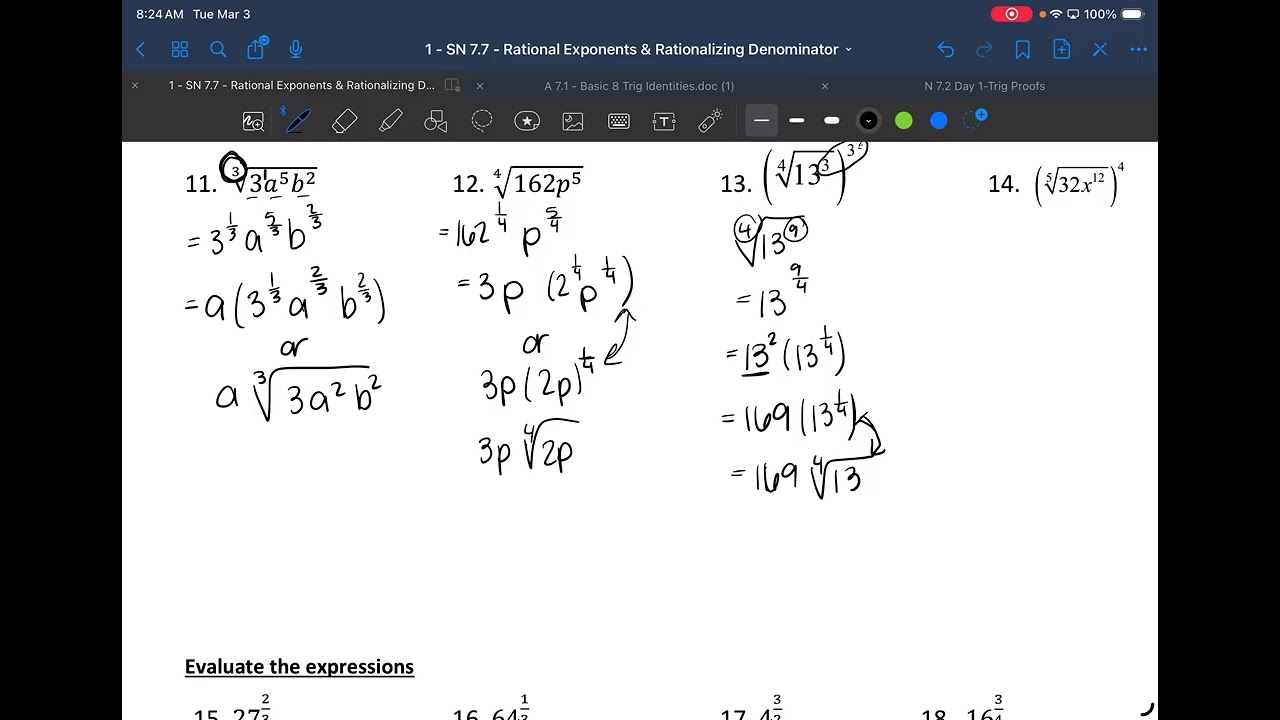This screenshot has height=720, width=1280.
Task: Toggle read-only mode pencil icon
Action: point(1100,49)
